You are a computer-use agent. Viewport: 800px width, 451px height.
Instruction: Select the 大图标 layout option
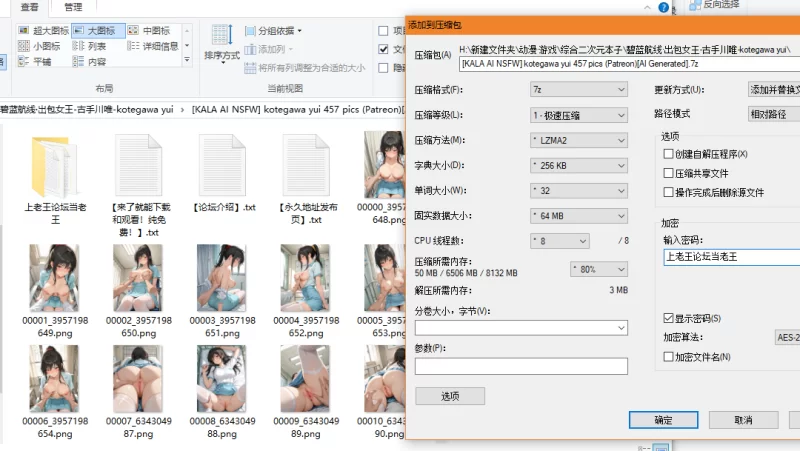[97, 31]
